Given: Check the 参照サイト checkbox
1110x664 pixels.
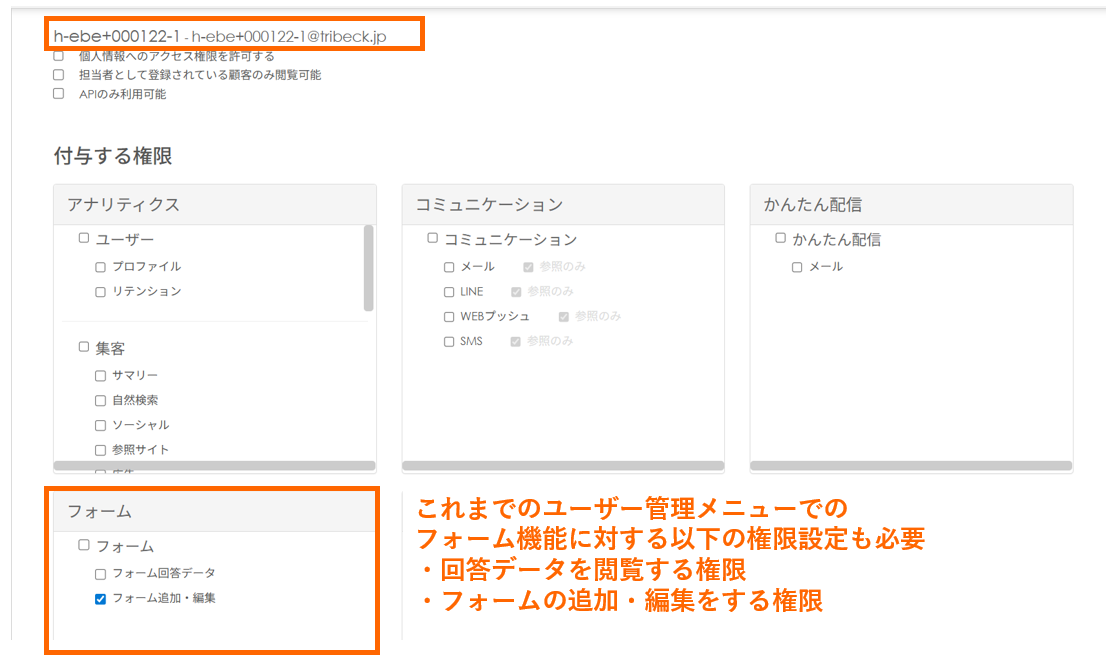Looking at the screenshot, I should tap(100, 450).
